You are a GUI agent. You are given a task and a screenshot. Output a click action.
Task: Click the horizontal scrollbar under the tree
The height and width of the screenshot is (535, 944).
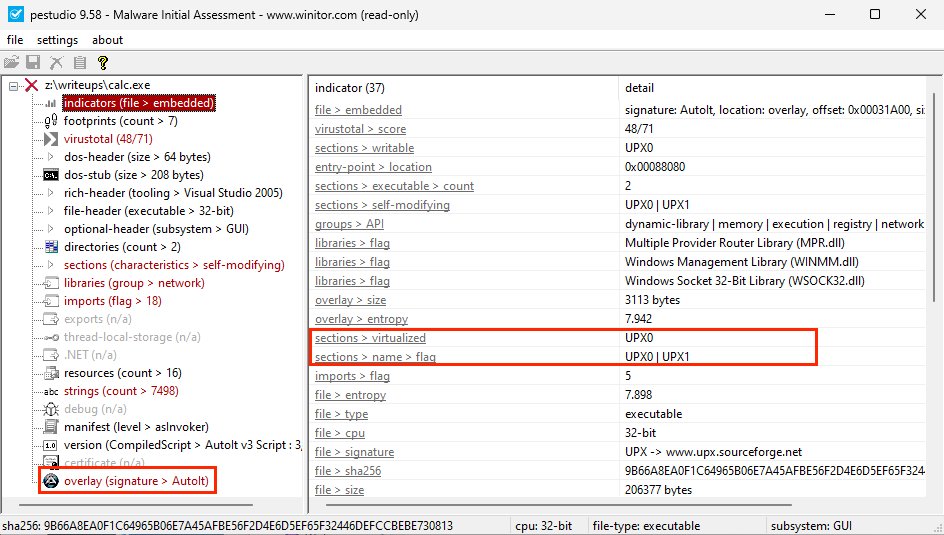[135, 505]
